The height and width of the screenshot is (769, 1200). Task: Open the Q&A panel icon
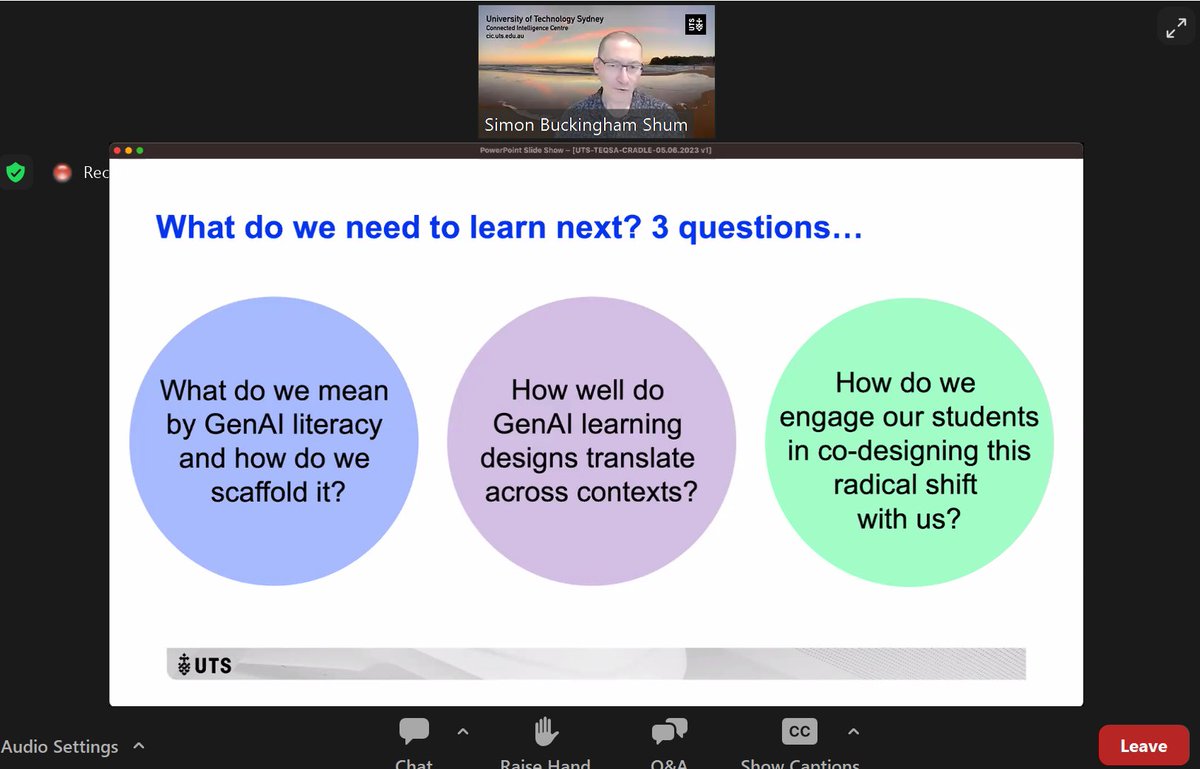(669, 731)
